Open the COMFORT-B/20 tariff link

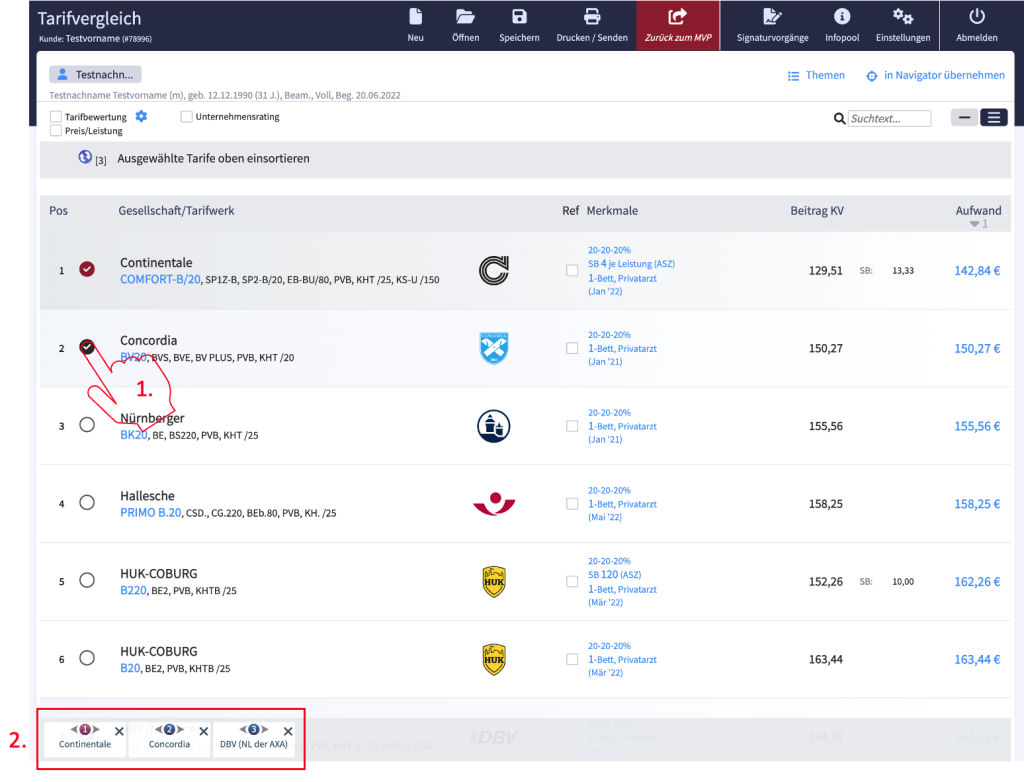(160, 280)
